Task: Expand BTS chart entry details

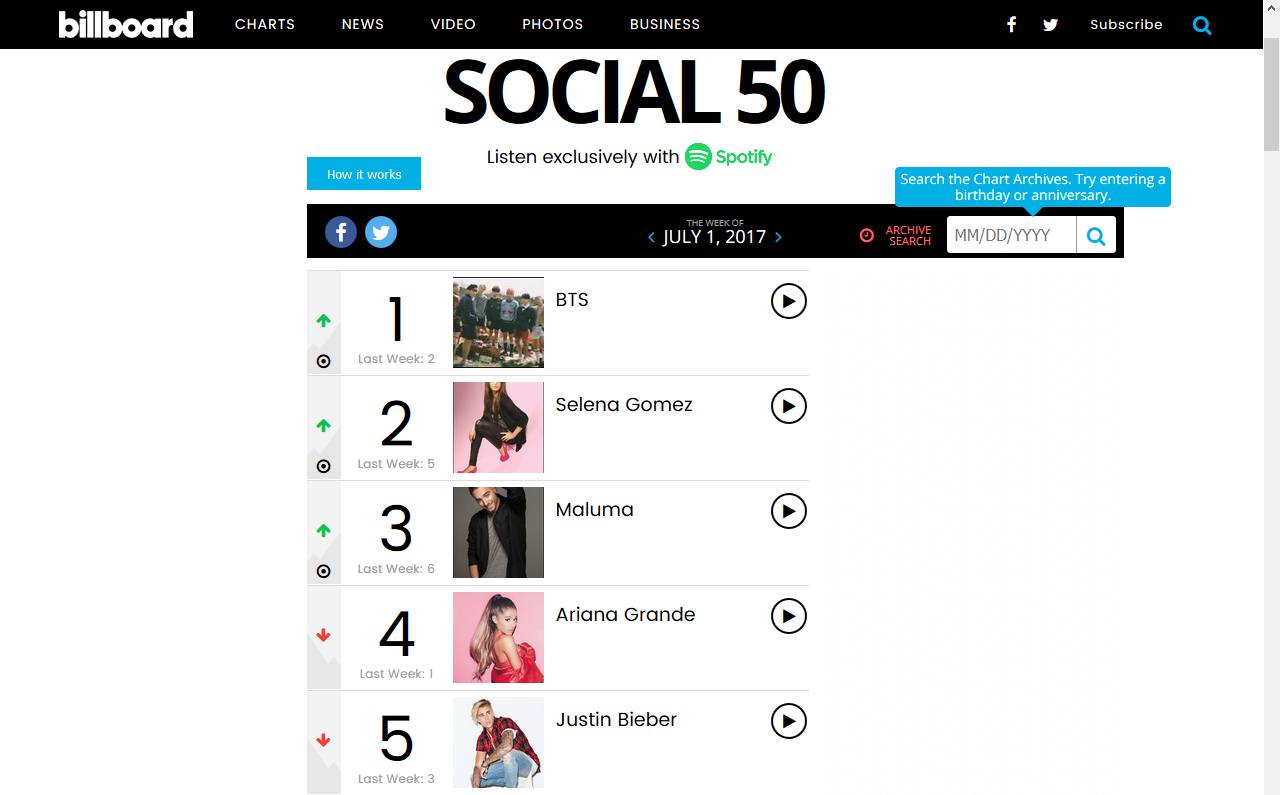Action: 323,361
